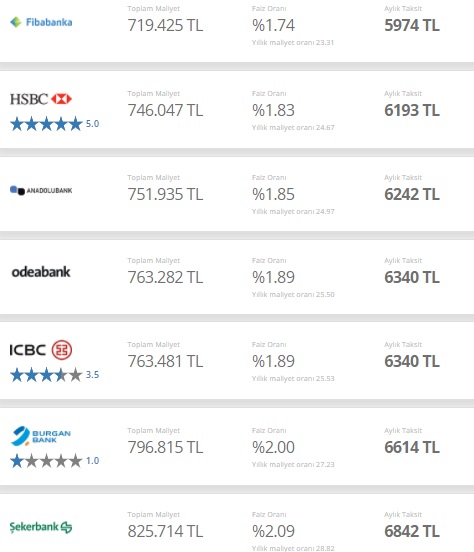Select Fibabanka total cost 719.425 TL
The image size is (474, 552).
pyautogui.click(x=165, y=25)
